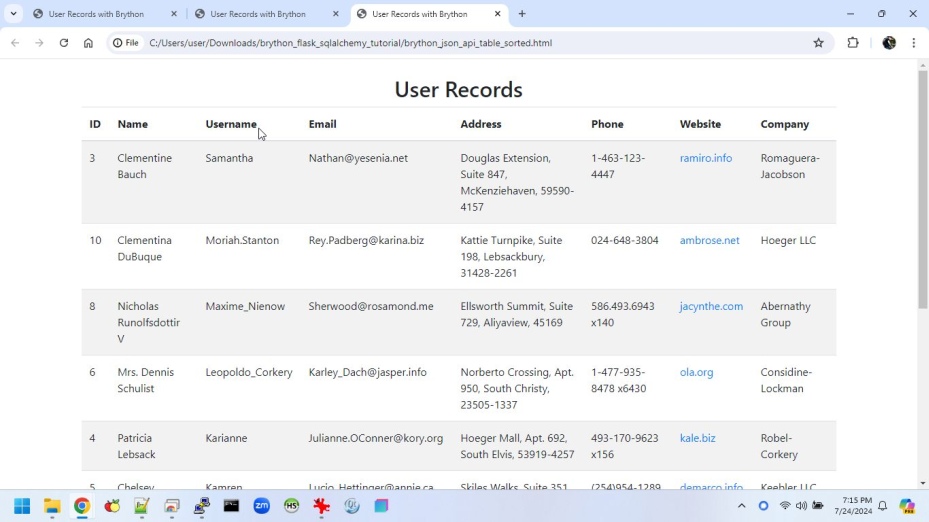
Task: Switch to the second User Records tab
Action: pos(258,14)
